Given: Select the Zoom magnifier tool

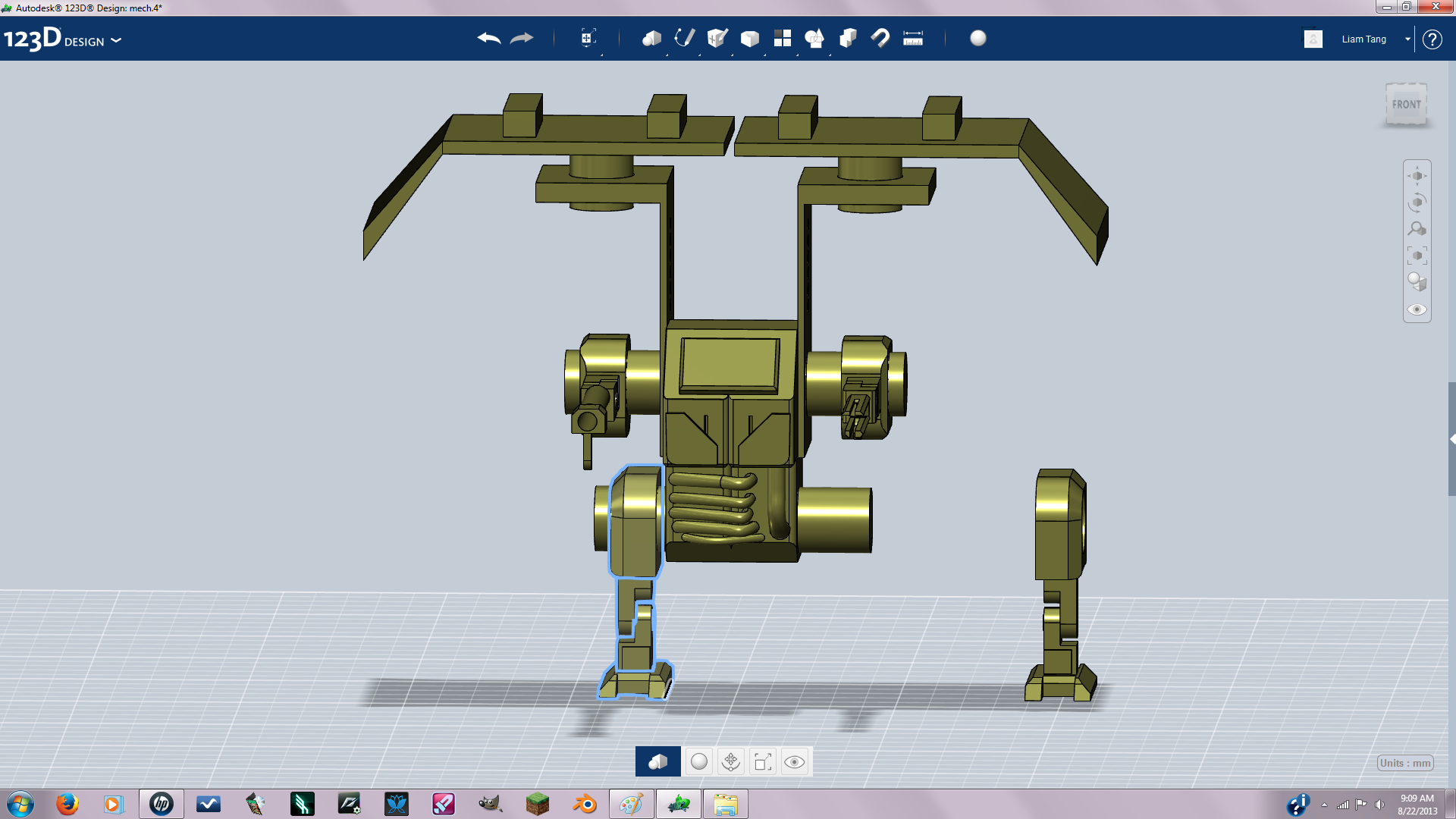Looking at the screenshot, I should point(1417,229).
